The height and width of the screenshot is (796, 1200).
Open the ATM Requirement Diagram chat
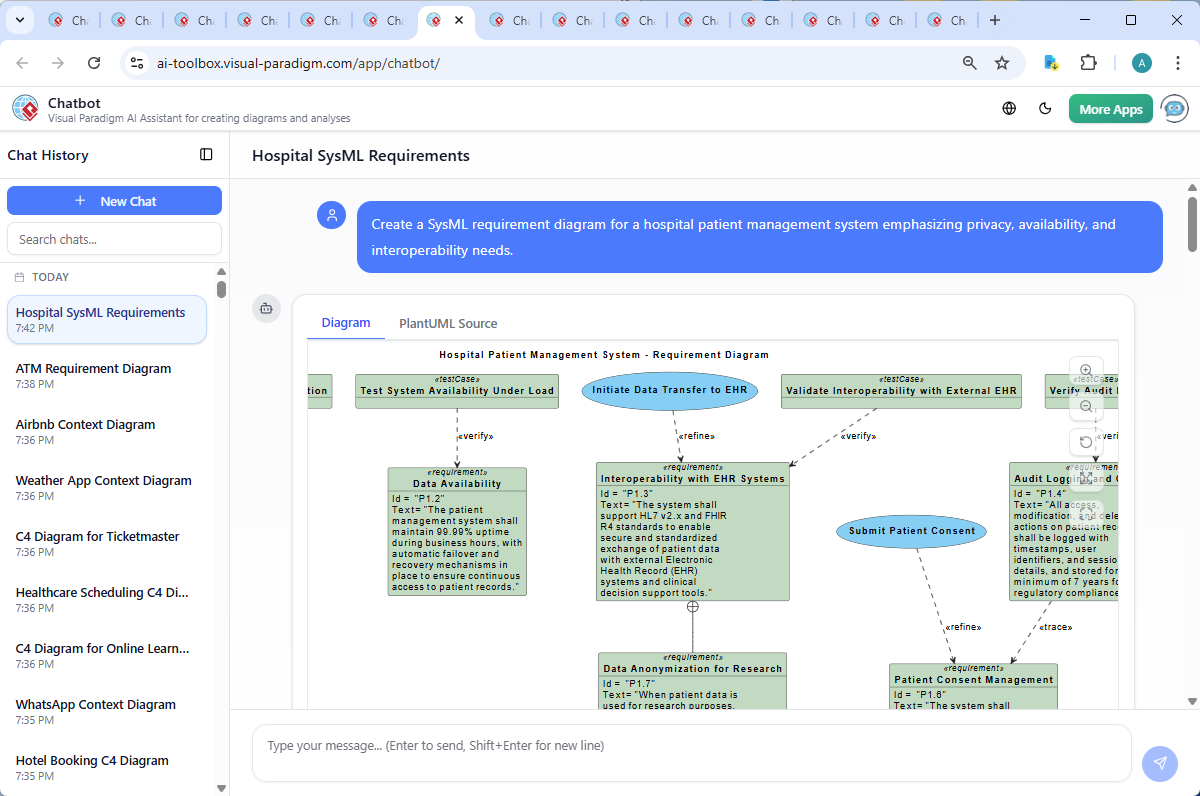coord(93,368)
